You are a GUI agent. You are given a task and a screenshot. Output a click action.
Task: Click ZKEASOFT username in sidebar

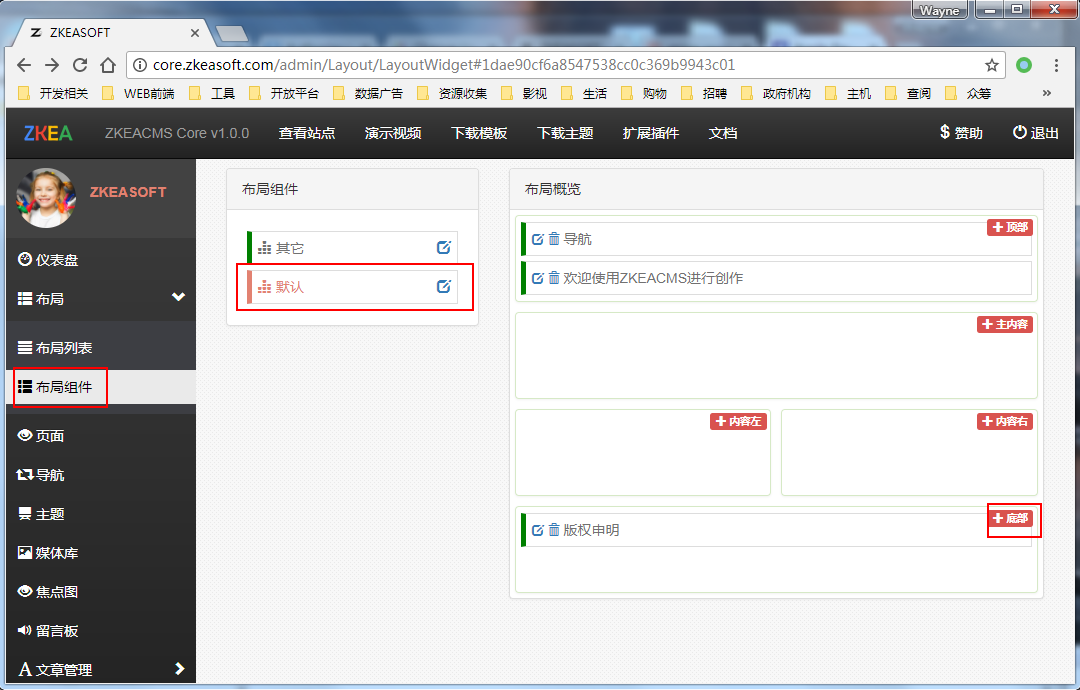[128, 192]
